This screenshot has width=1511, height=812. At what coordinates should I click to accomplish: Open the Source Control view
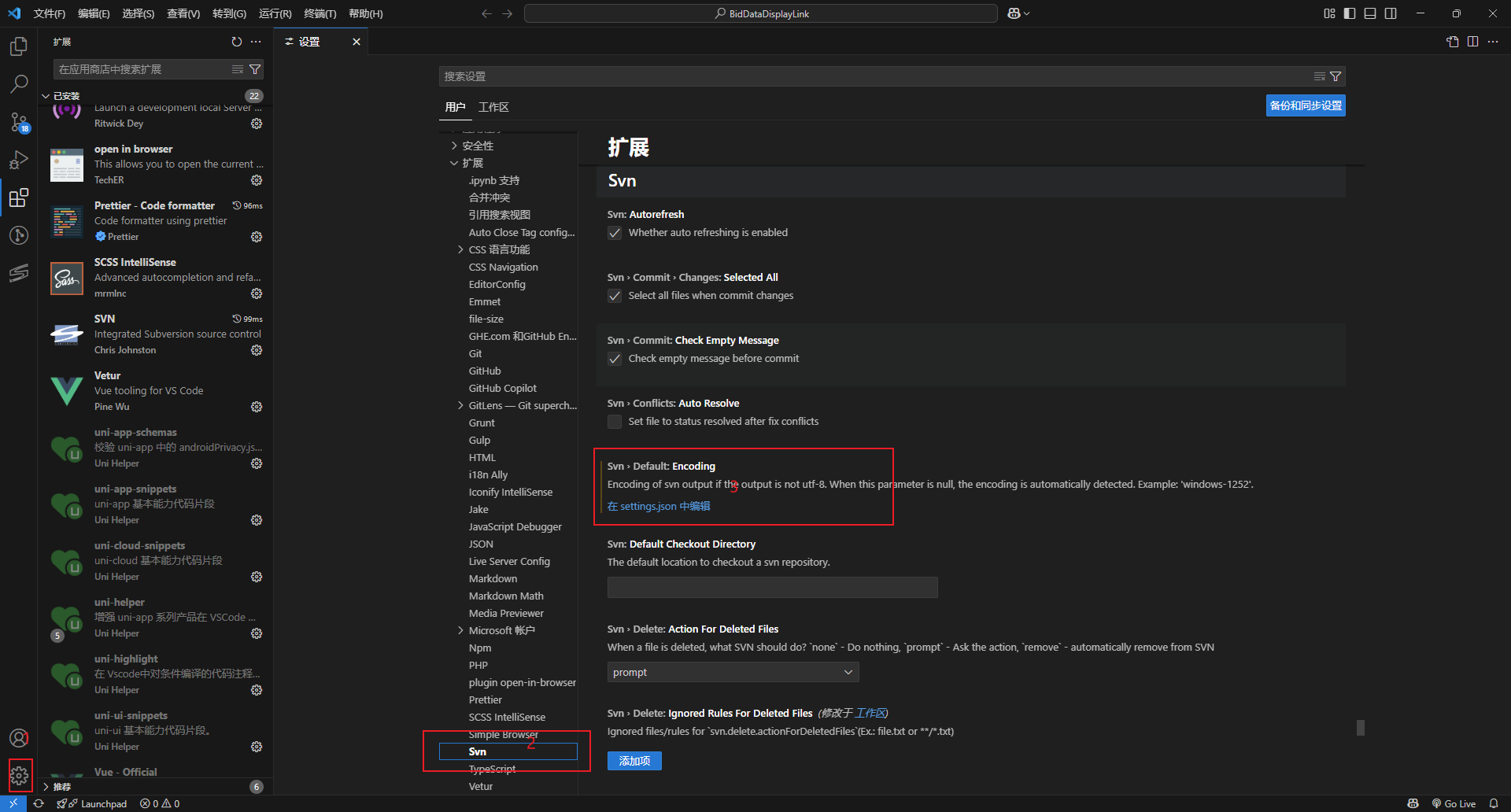pos(19,122)
